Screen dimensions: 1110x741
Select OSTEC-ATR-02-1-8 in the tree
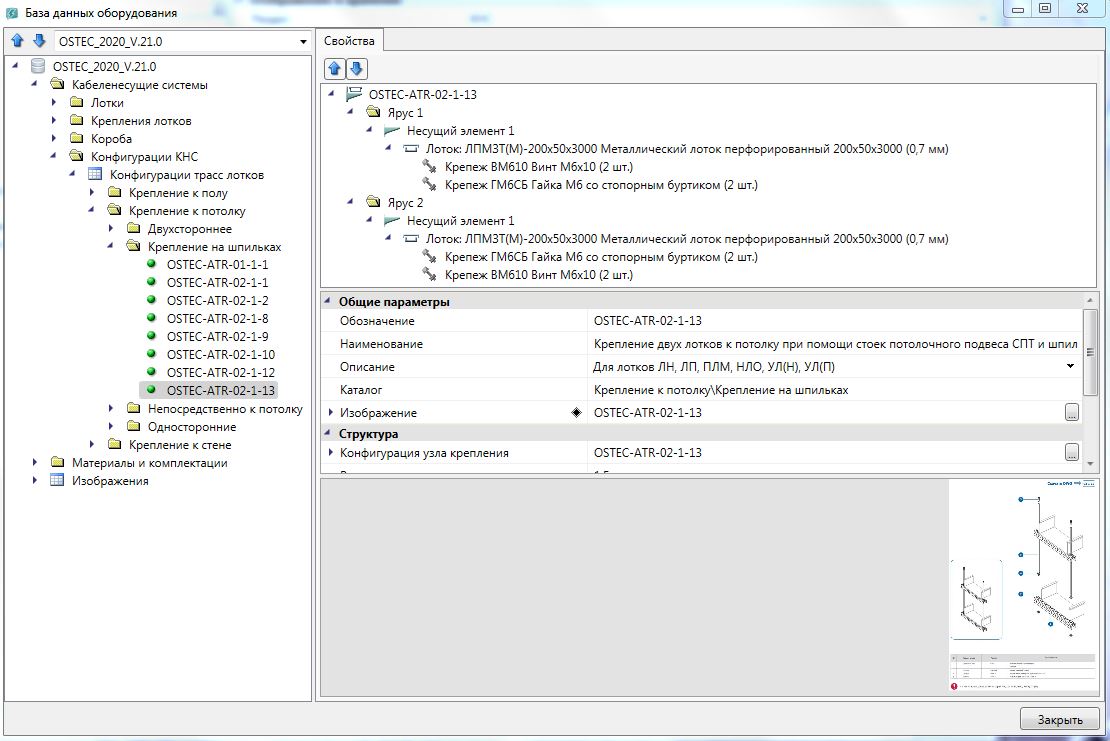tap(217, 318)
